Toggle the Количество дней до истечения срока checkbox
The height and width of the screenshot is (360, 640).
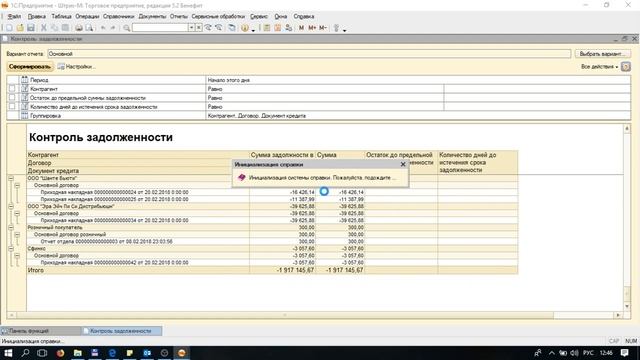click(12, 107)
